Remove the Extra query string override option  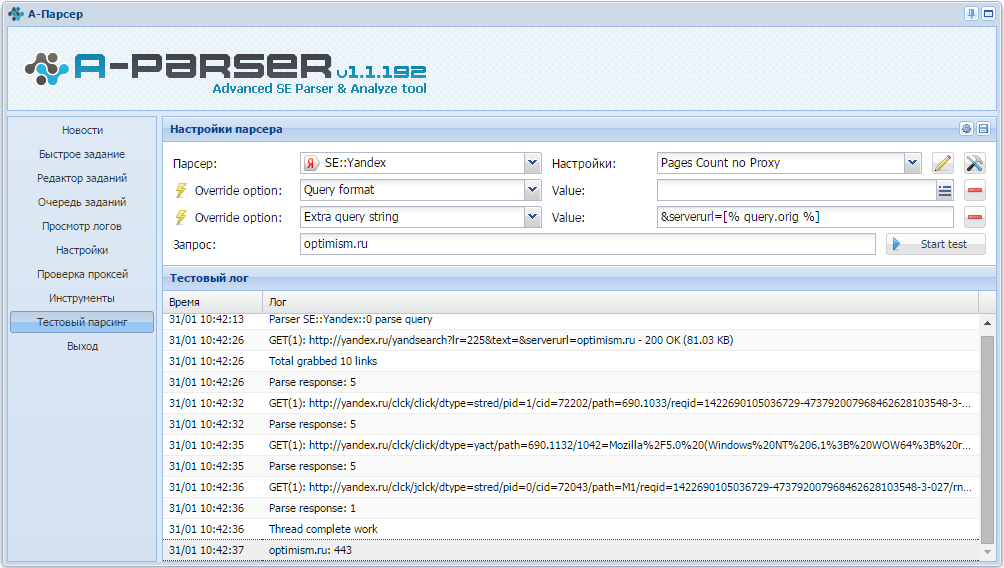click(975, 217)
